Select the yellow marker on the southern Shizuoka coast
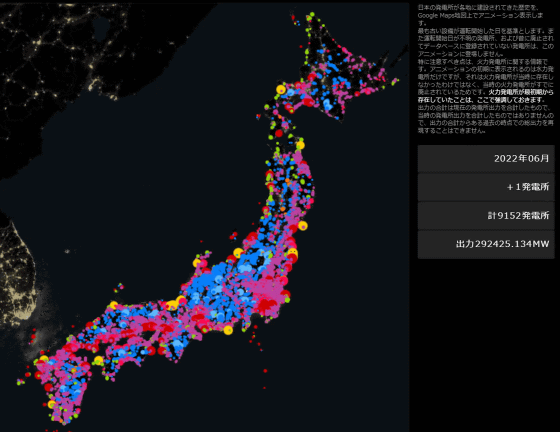560x432 pixels. point(228,330)
